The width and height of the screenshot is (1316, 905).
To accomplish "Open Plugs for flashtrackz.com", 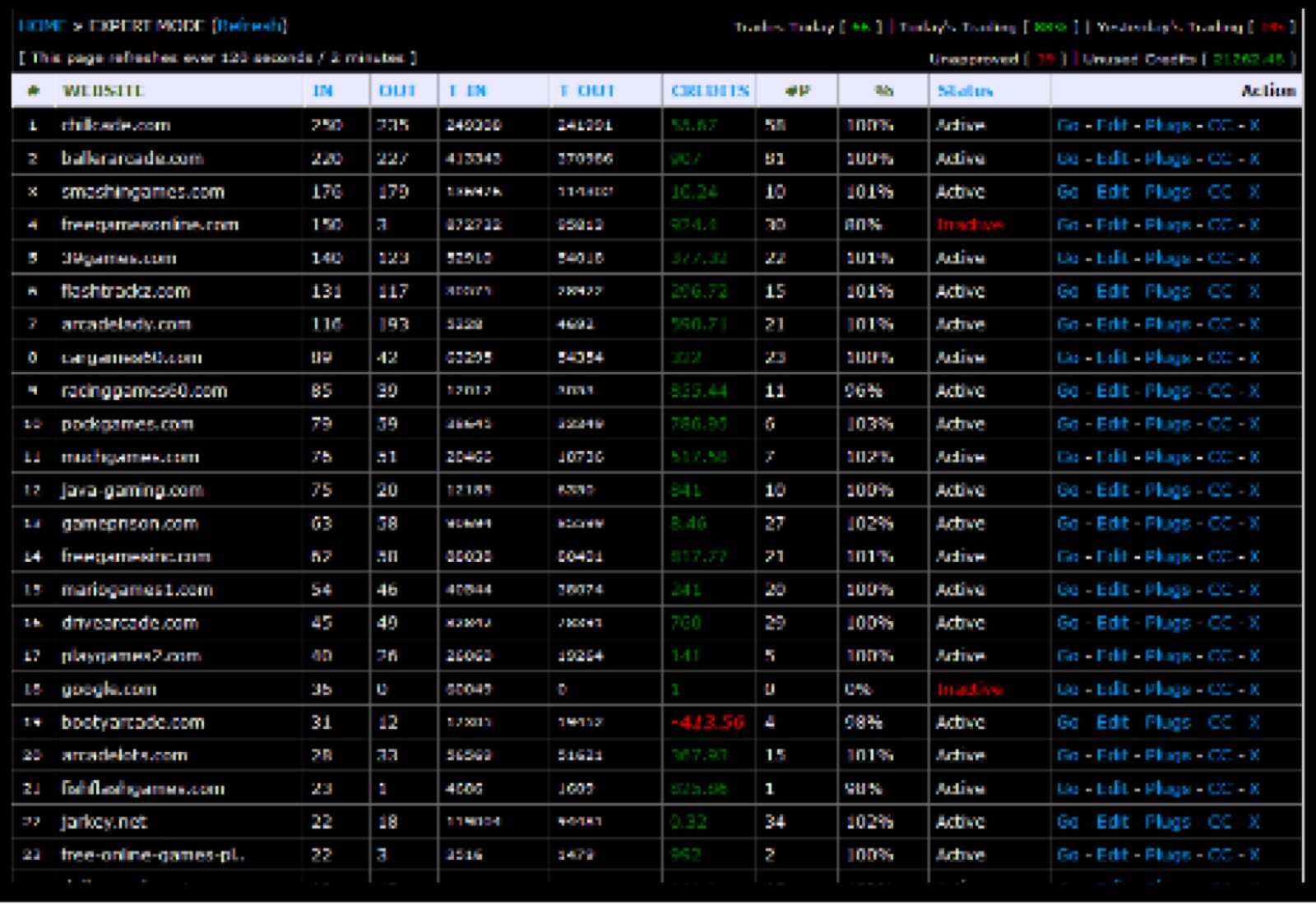I will coord(1168,292).
